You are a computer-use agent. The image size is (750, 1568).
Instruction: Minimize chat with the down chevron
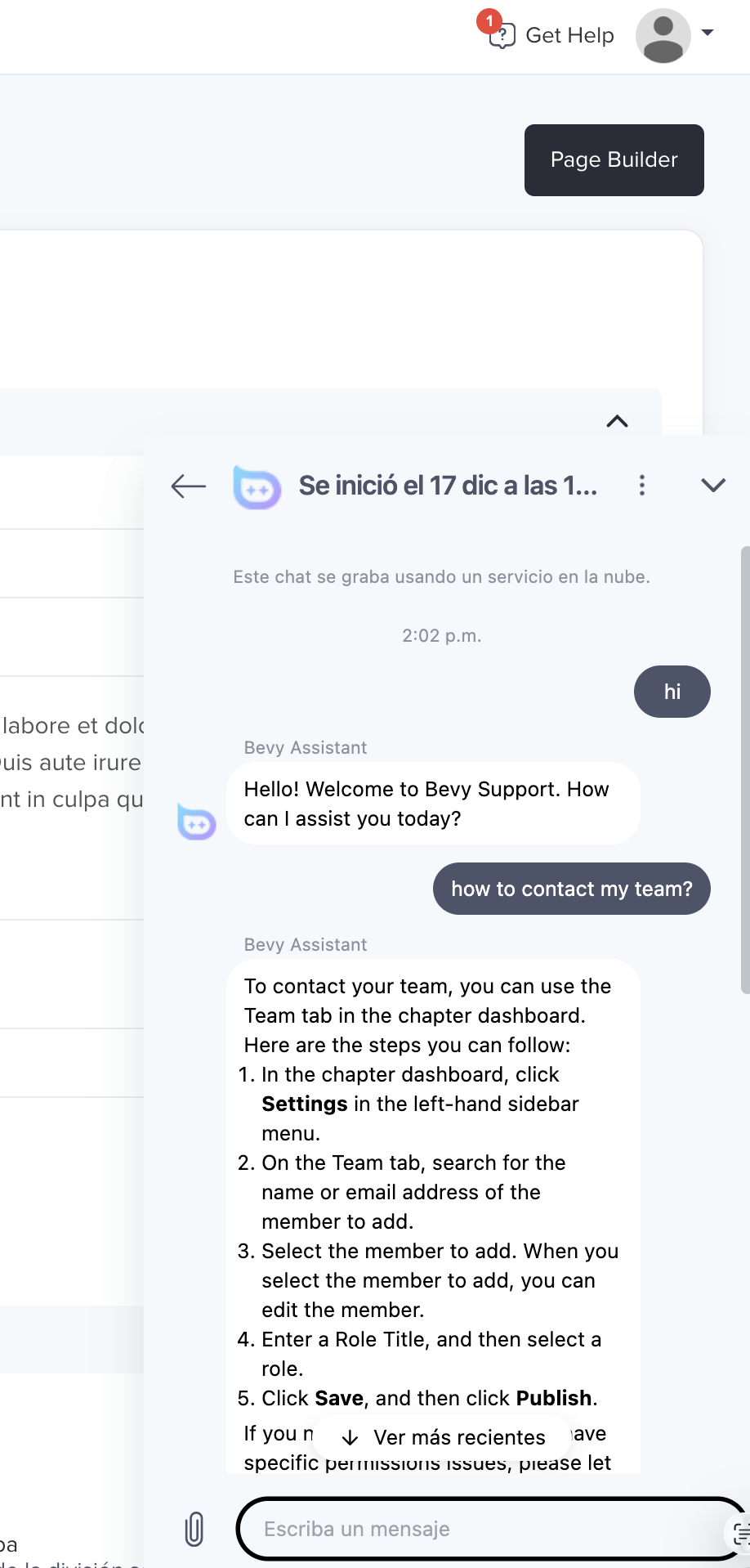tap(713, 486)
